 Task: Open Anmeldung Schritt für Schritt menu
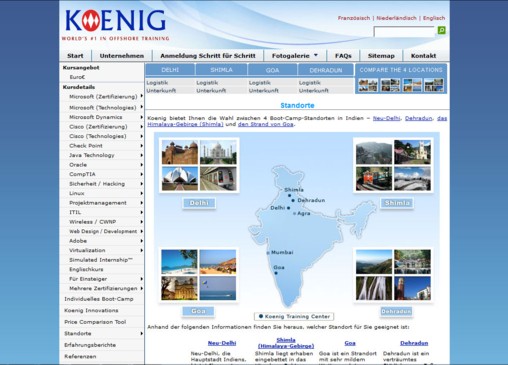208,56
